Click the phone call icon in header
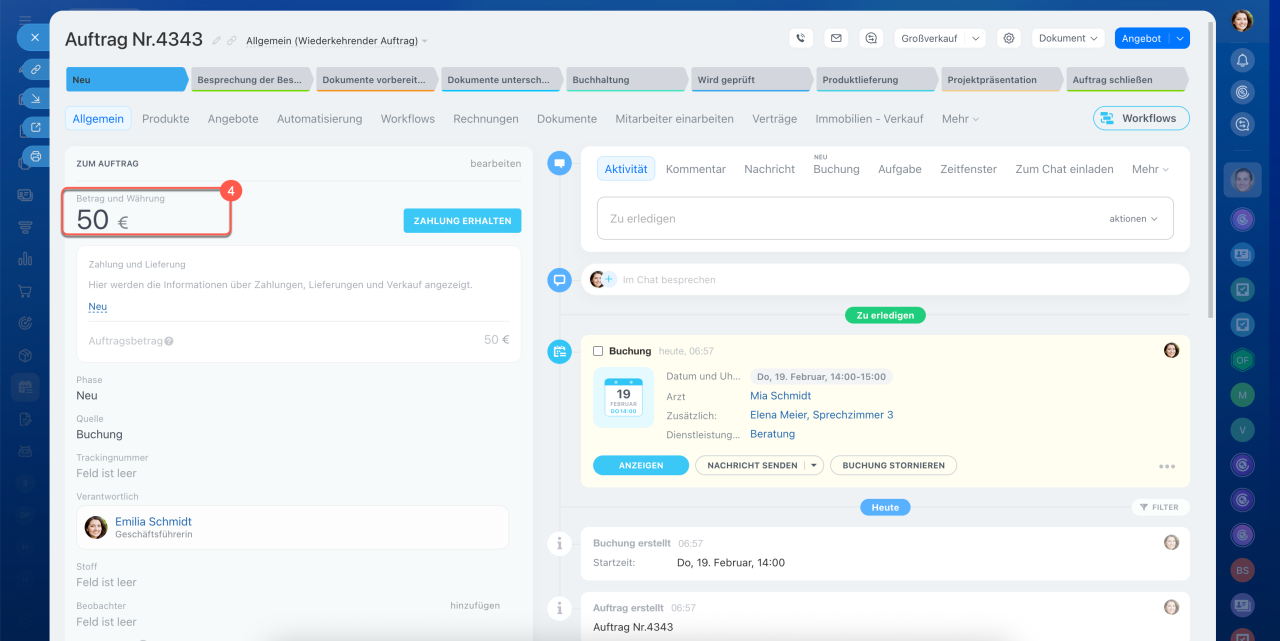The image size is (1280, 641). [x=800, y=38]
